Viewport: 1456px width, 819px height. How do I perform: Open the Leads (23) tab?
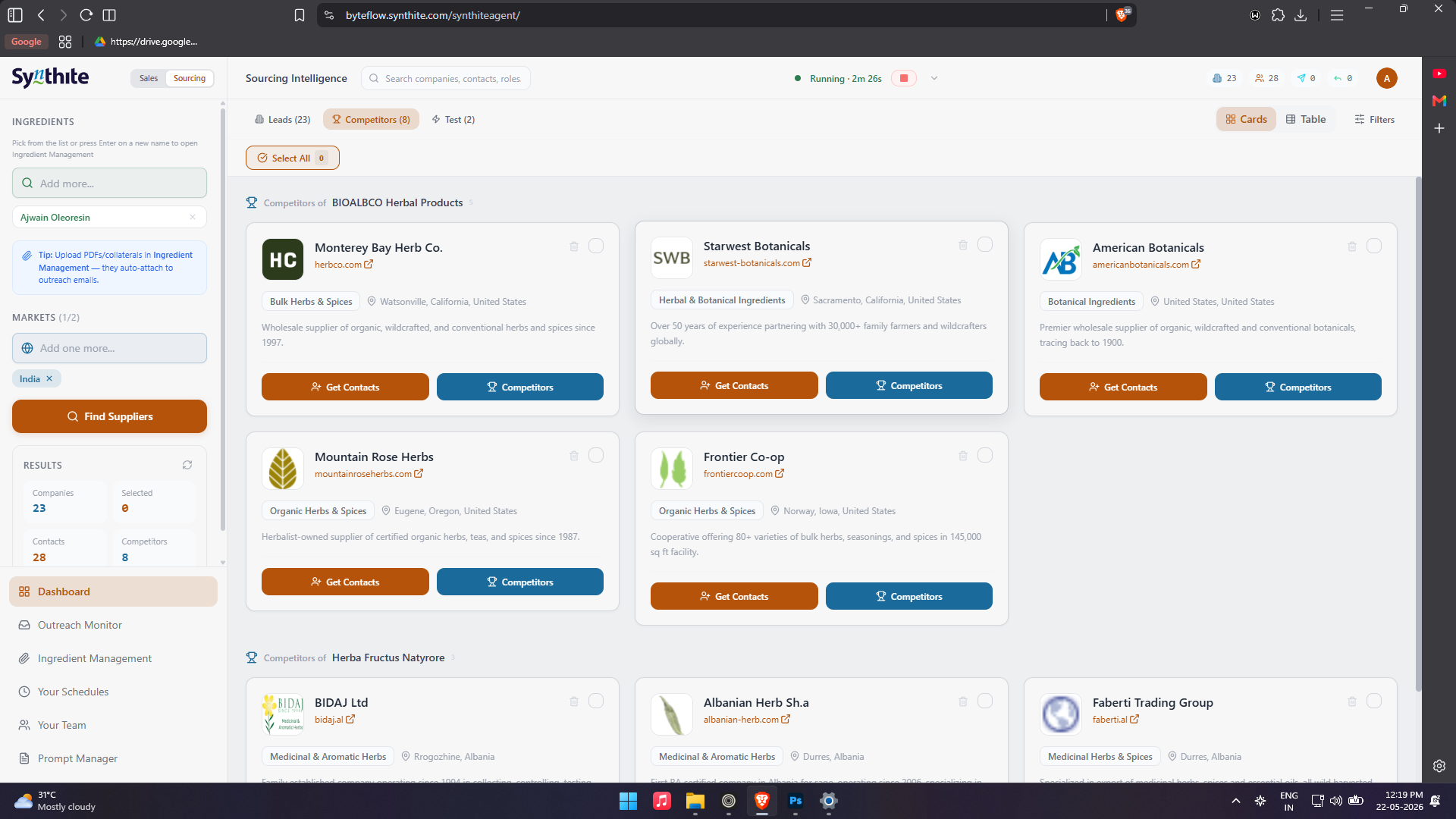pos(282,120)
